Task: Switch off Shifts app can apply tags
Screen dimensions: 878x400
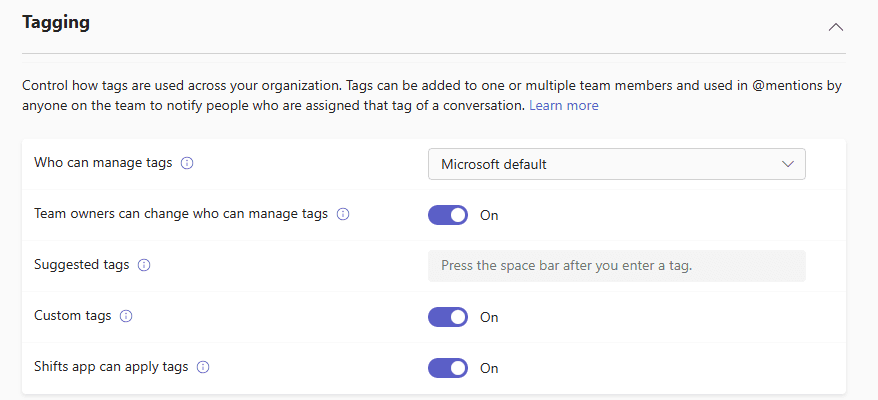Action: click(448, 368)
